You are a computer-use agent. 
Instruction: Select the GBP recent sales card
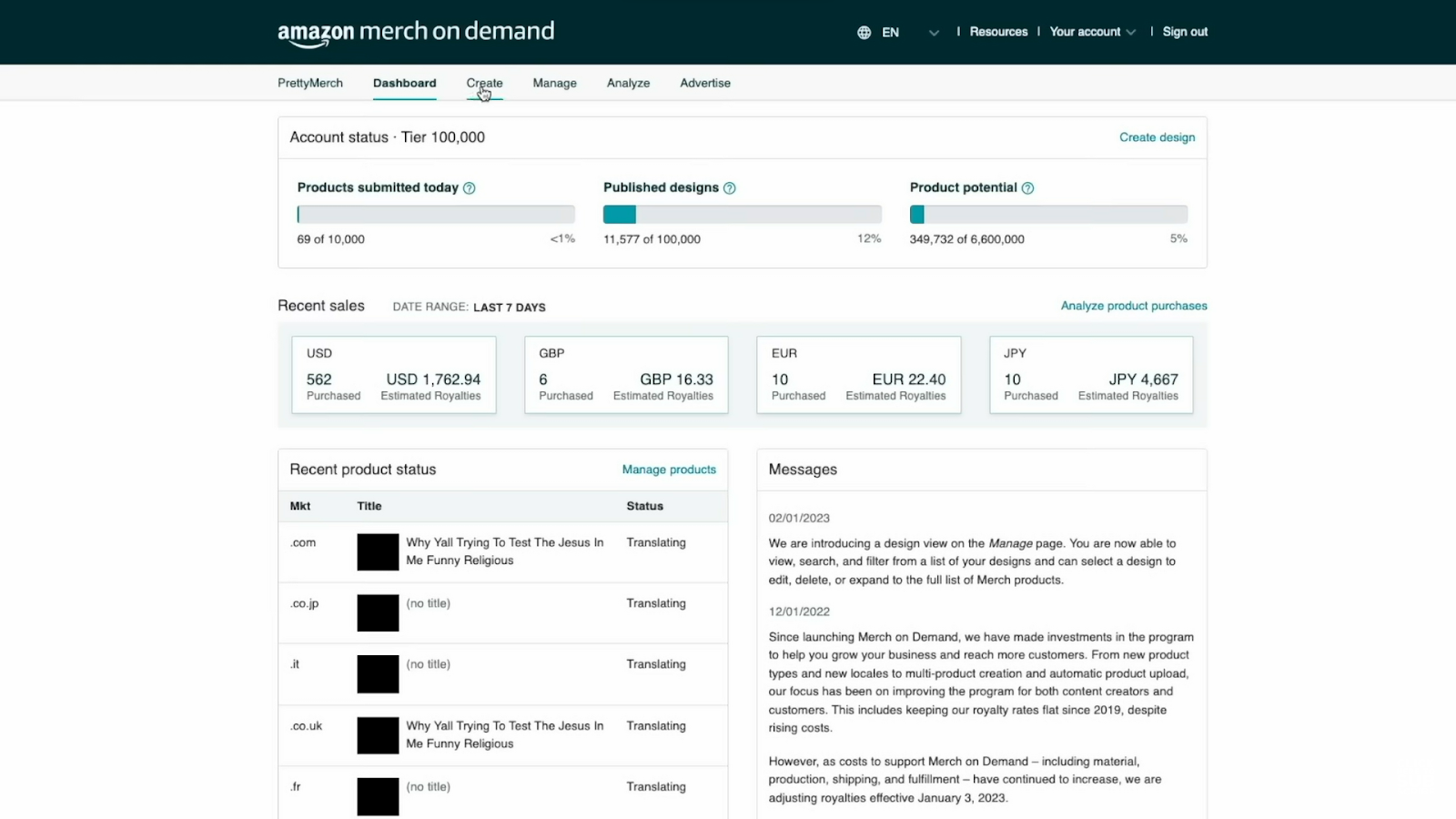pos(626,375)
